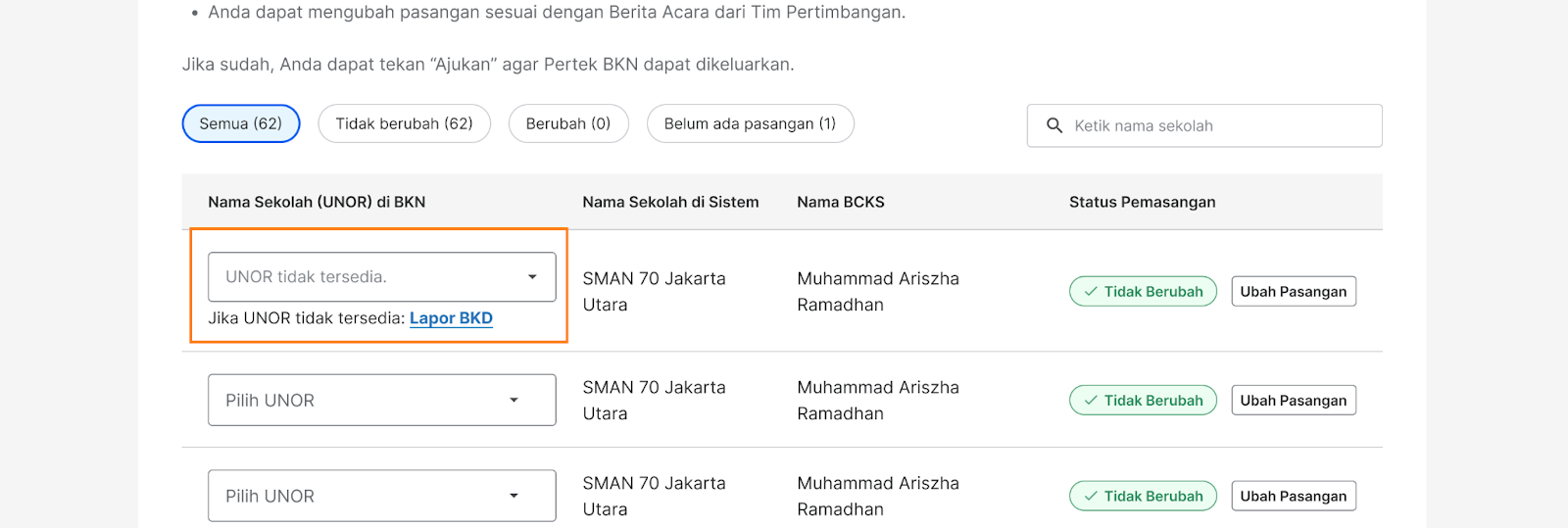This screenshot has height=528, width=1568.
Task: Click the second row's Tidak Berubah badge
Action: 1143,401
